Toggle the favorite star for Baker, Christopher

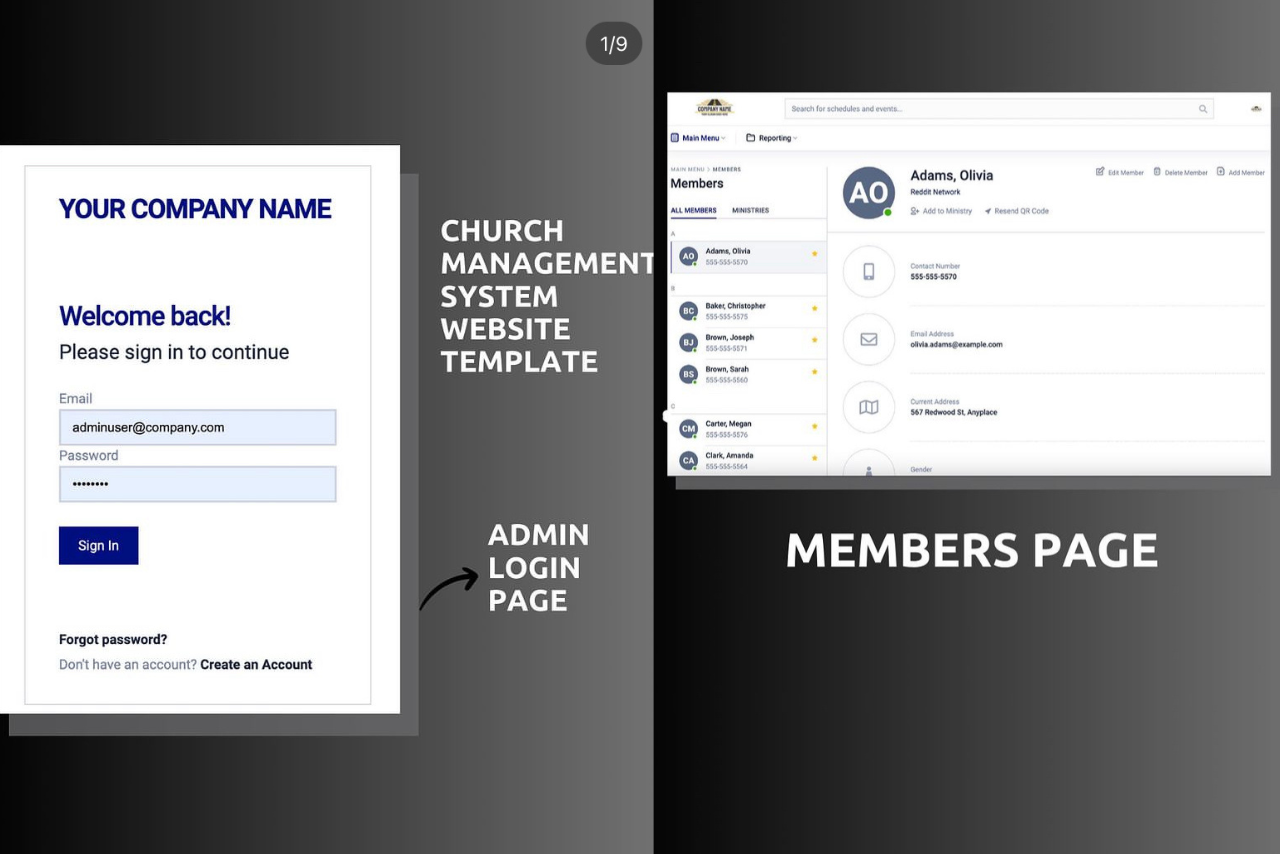814,308
